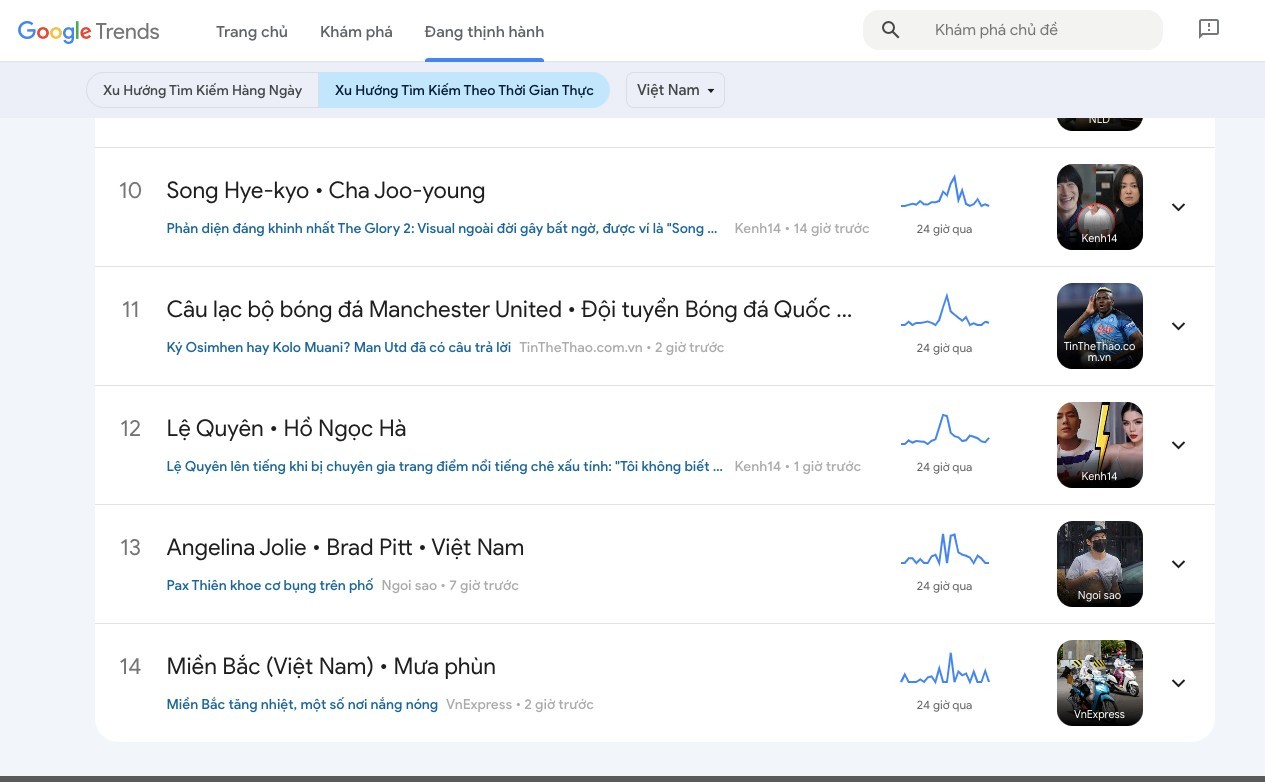
Task: Click "VnExpress • 2 giờ trước" source text
Action: point(520,704)
